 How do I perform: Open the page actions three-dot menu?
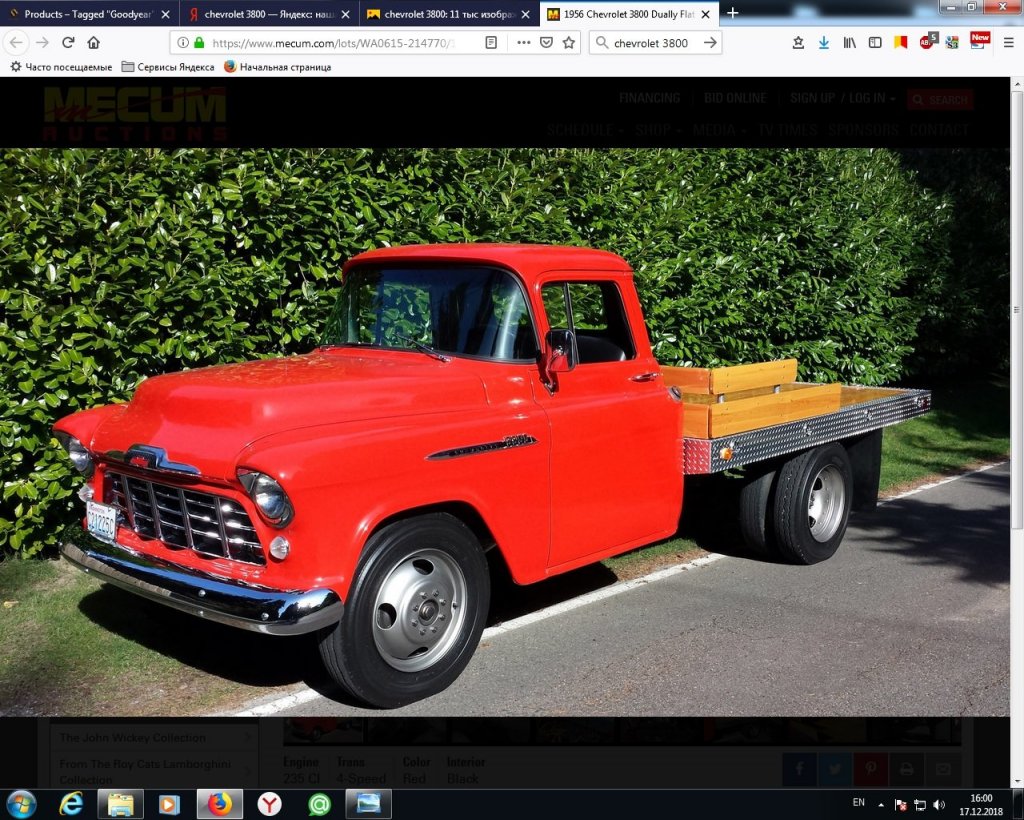(524, 43)
